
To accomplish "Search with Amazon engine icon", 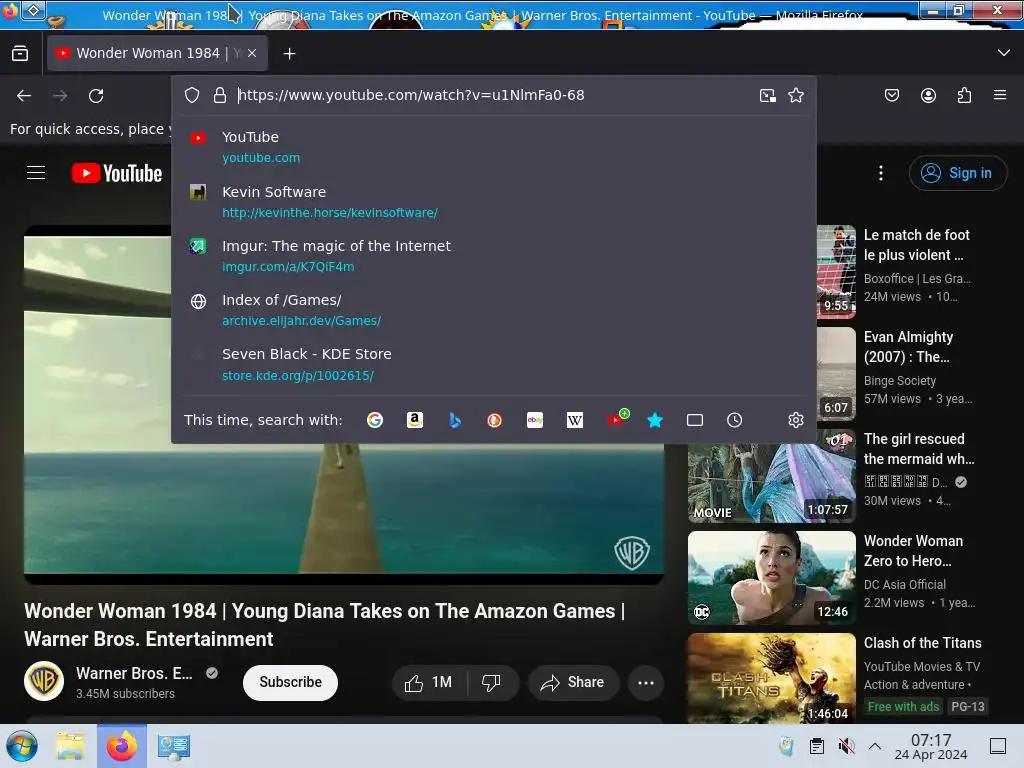I will click(x=415, y=420).
